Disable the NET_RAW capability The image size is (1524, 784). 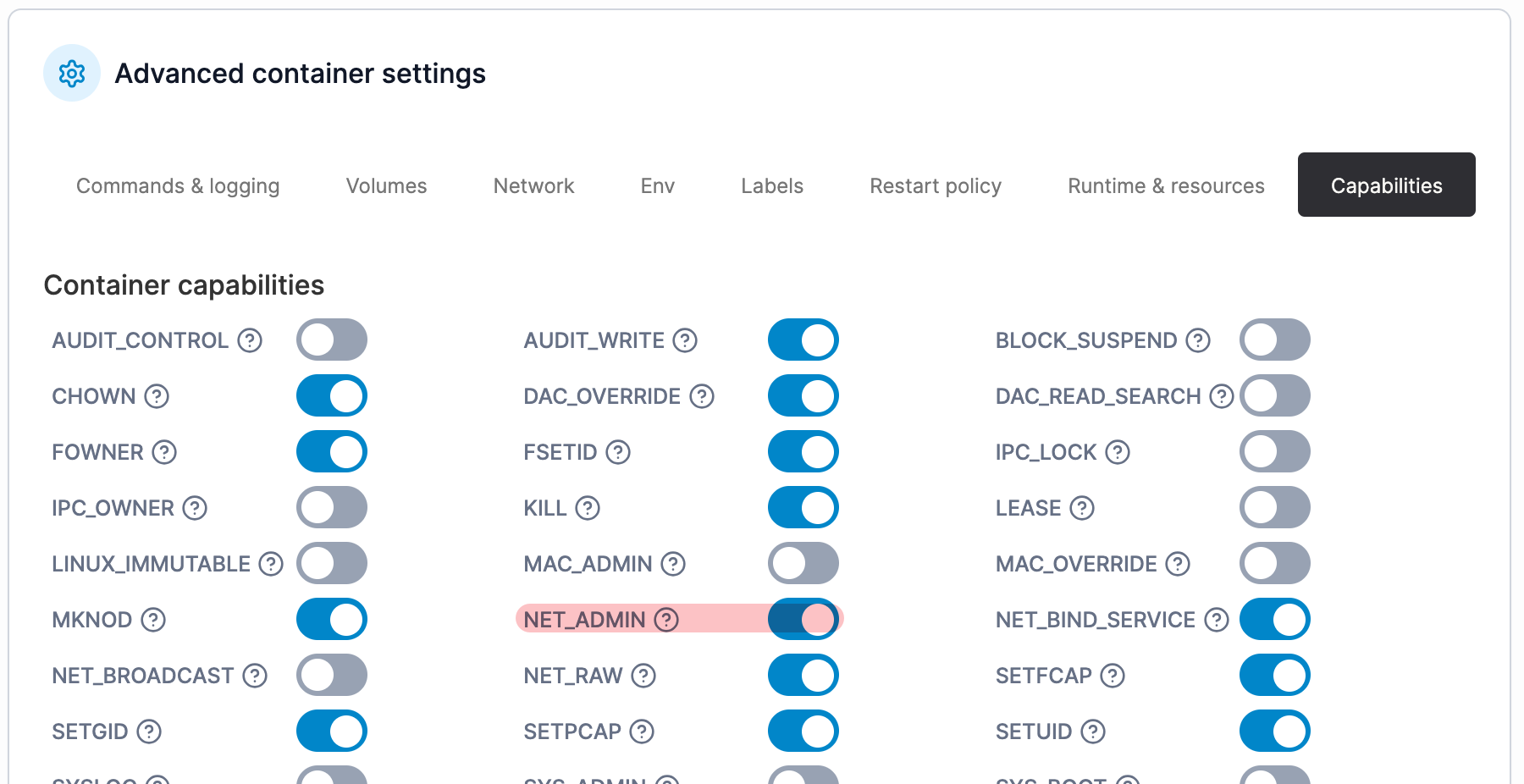[x=803, y=675]
